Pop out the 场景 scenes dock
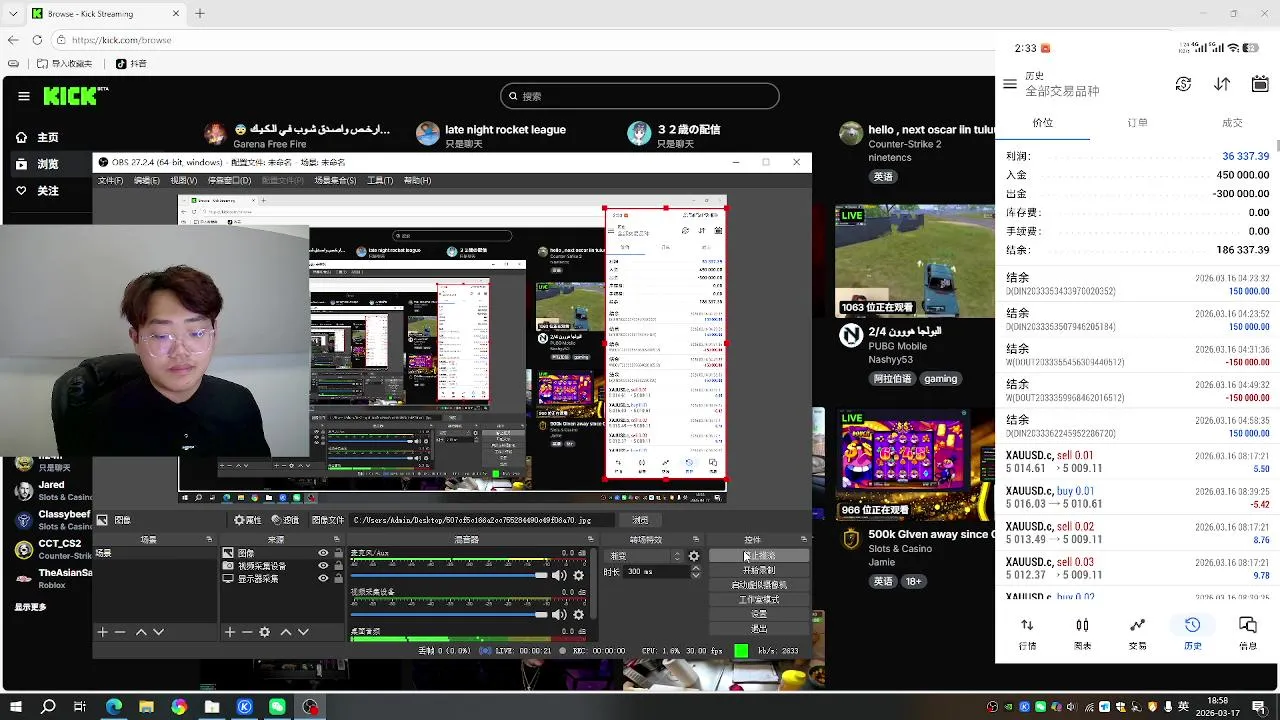Viewport: 1280px width, 720px height. 209,540
